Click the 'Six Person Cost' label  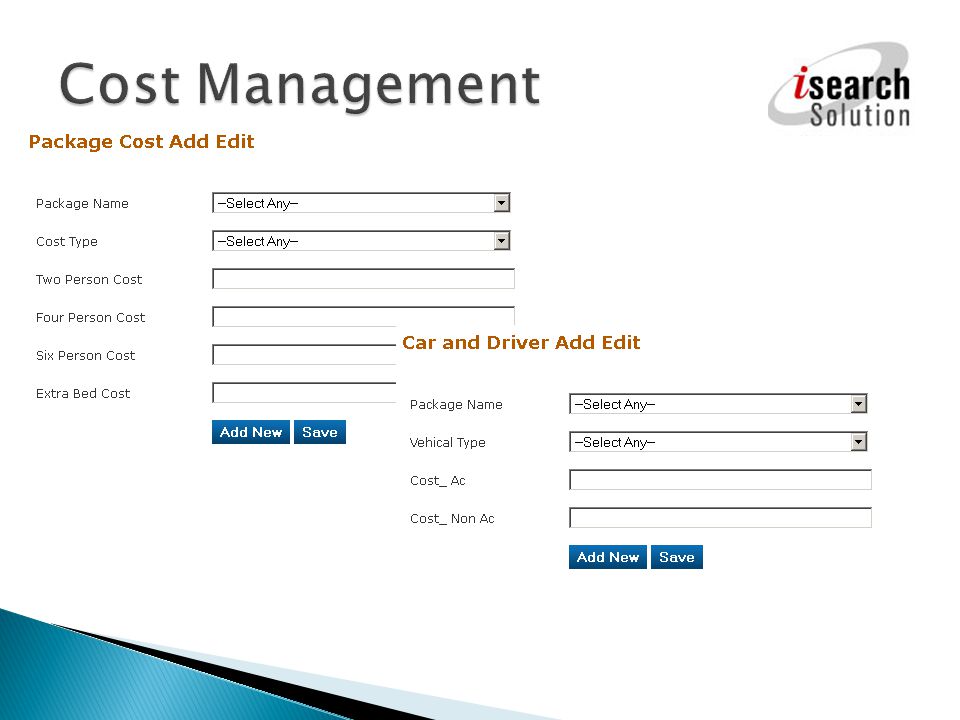(86, 356)
